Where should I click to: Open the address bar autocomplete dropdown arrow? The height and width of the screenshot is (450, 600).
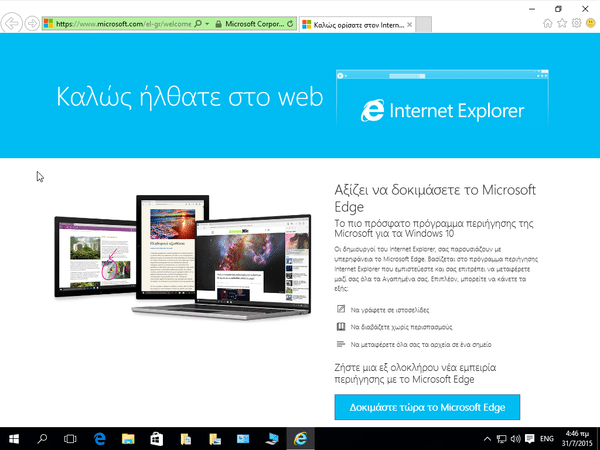(207, 24)
